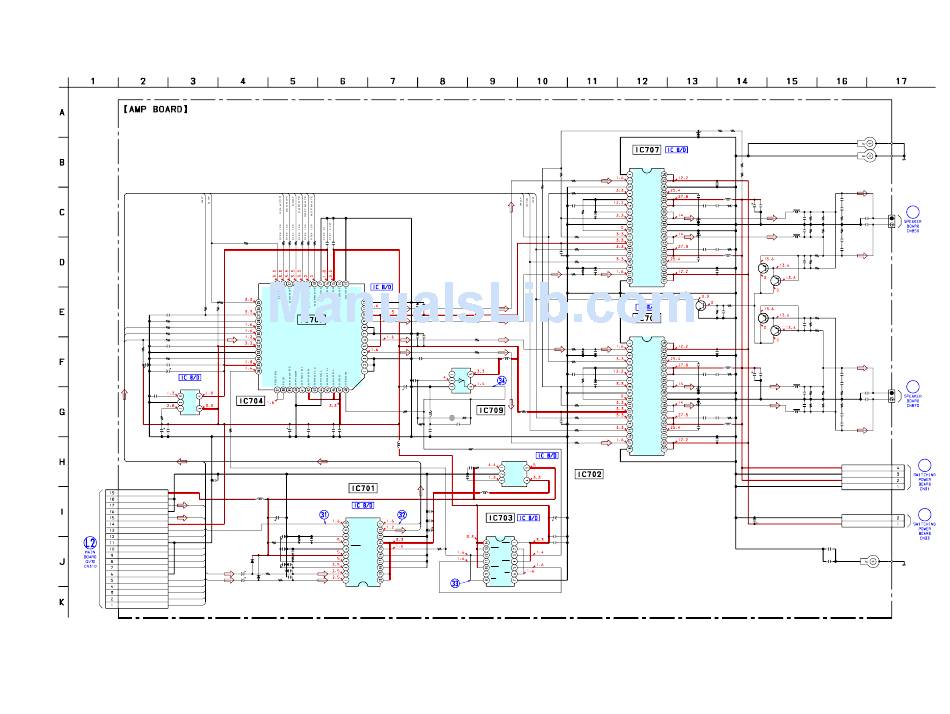
Task: Click the IC701 reference label
Action: click(x=364, y=488)
